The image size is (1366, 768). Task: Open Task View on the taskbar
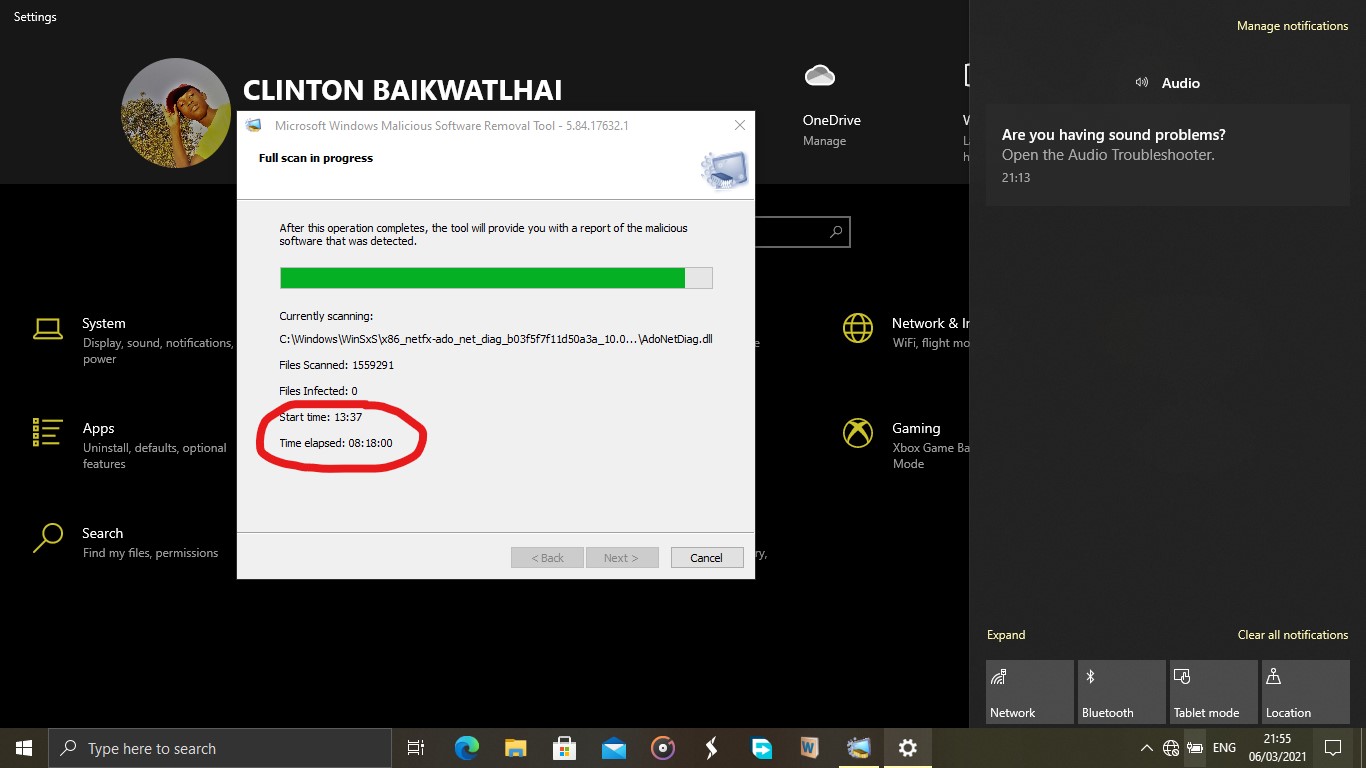tap(416, 747)
